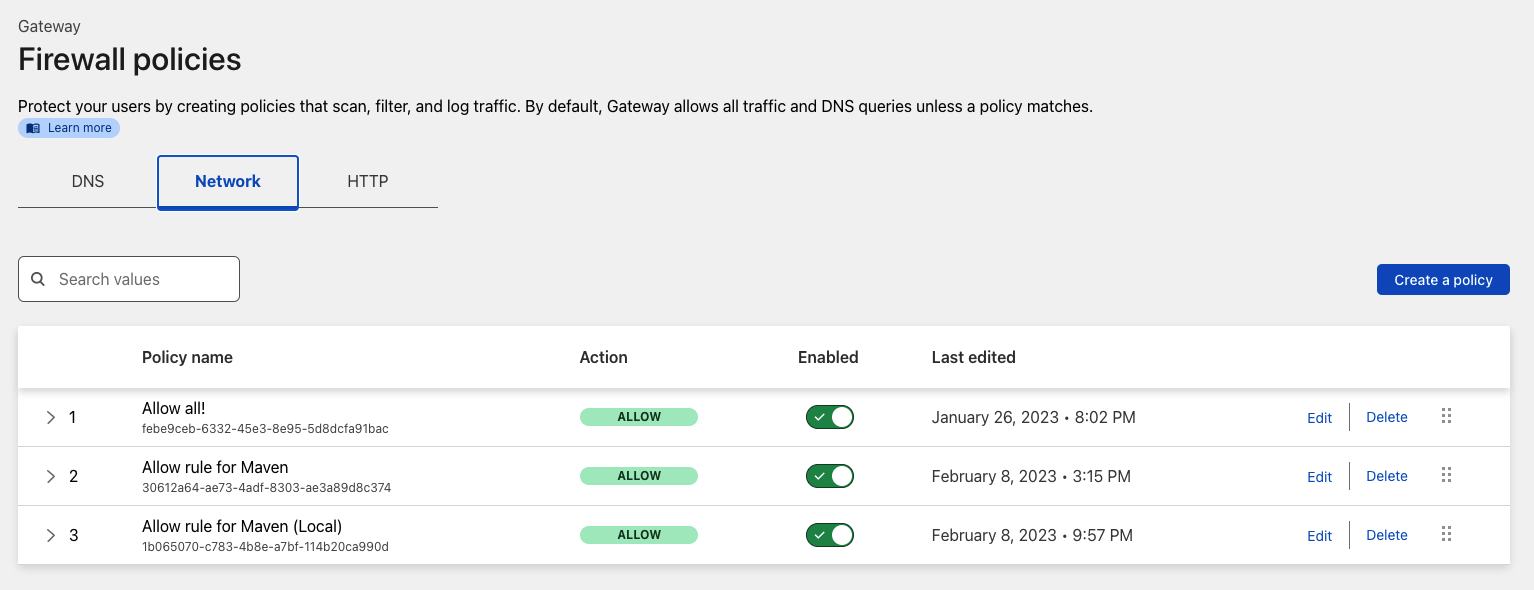Image resolution: width=1534 pixels, height=590 pixels.
Task: Select the Network tab
Action: point(228,181)
